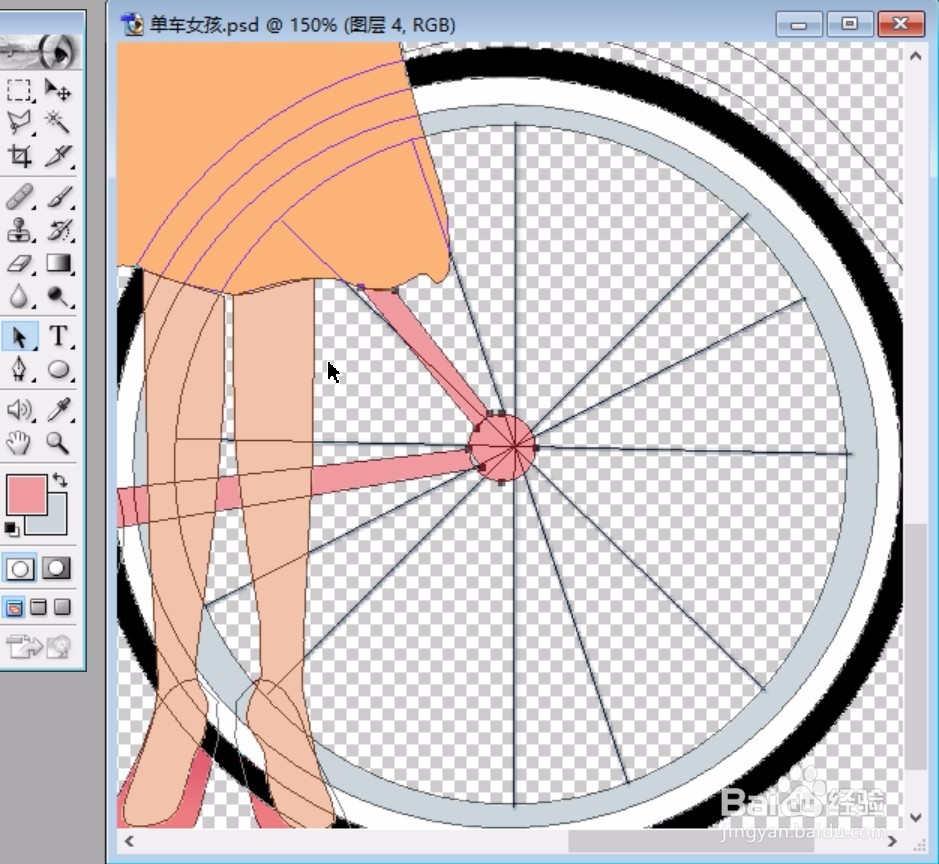Switch to Quick Mask mode

[x=56, y=569]
